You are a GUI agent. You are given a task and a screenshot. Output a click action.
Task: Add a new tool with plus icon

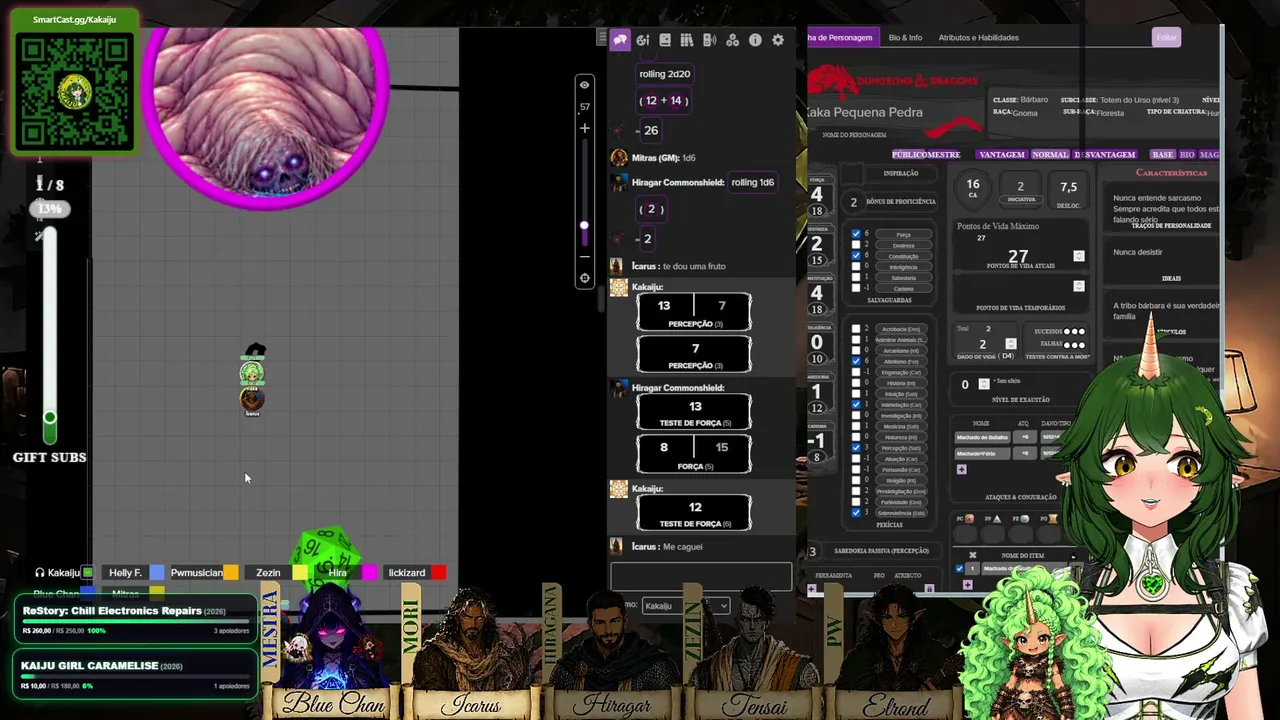(x=812, y=589)
